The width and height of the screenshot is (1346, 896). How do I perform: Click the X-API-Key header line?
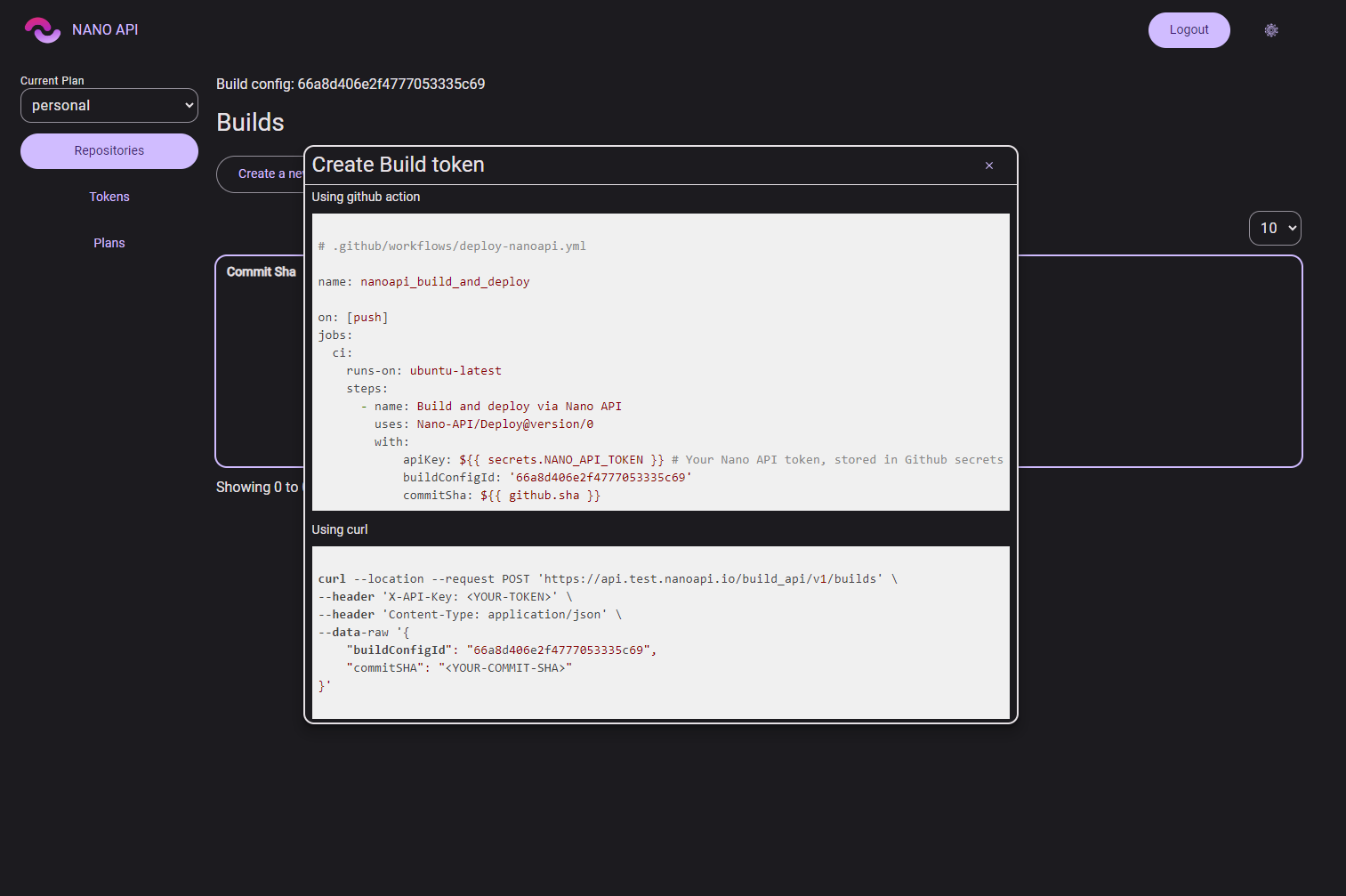[445, 597]
